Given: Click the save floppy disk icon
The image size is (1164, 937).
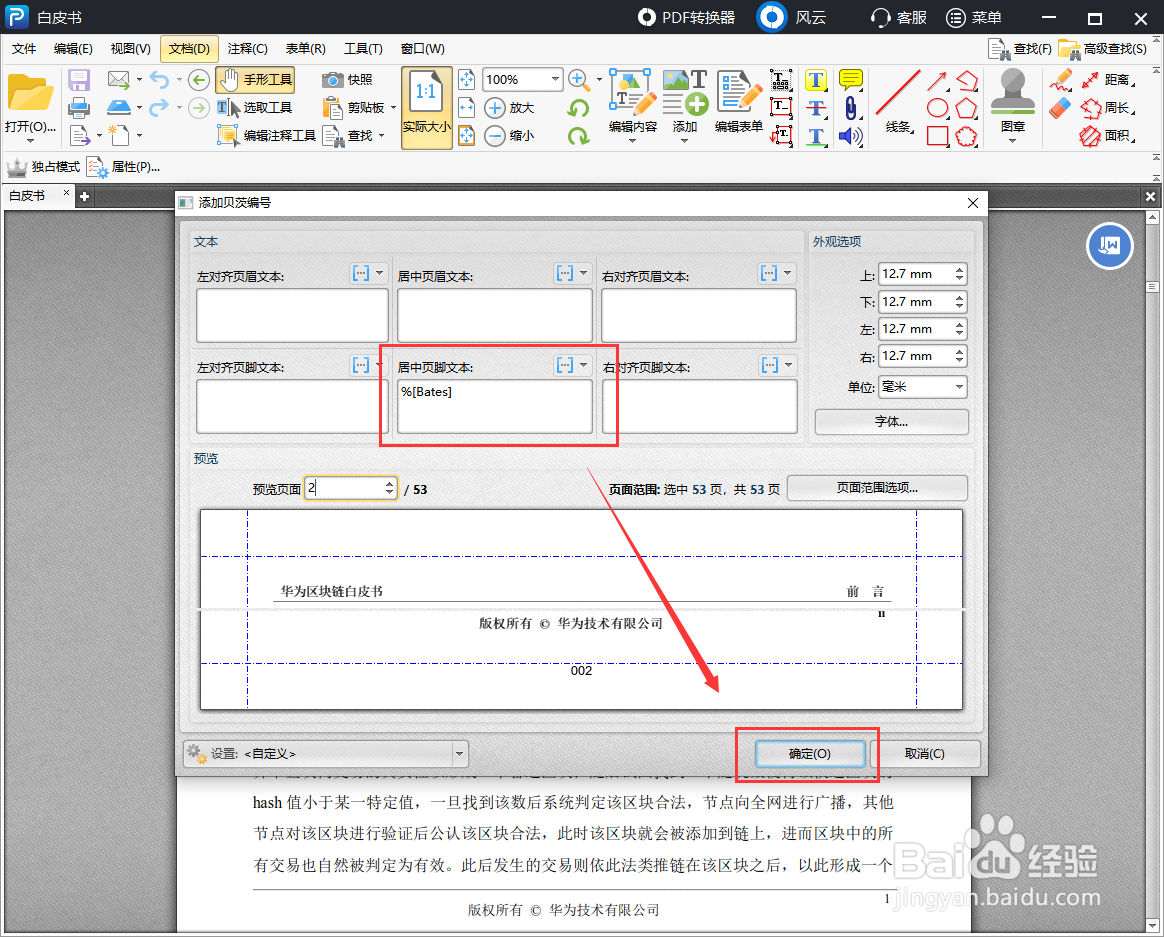Looking at the screenshot, I should coord(79,79).
